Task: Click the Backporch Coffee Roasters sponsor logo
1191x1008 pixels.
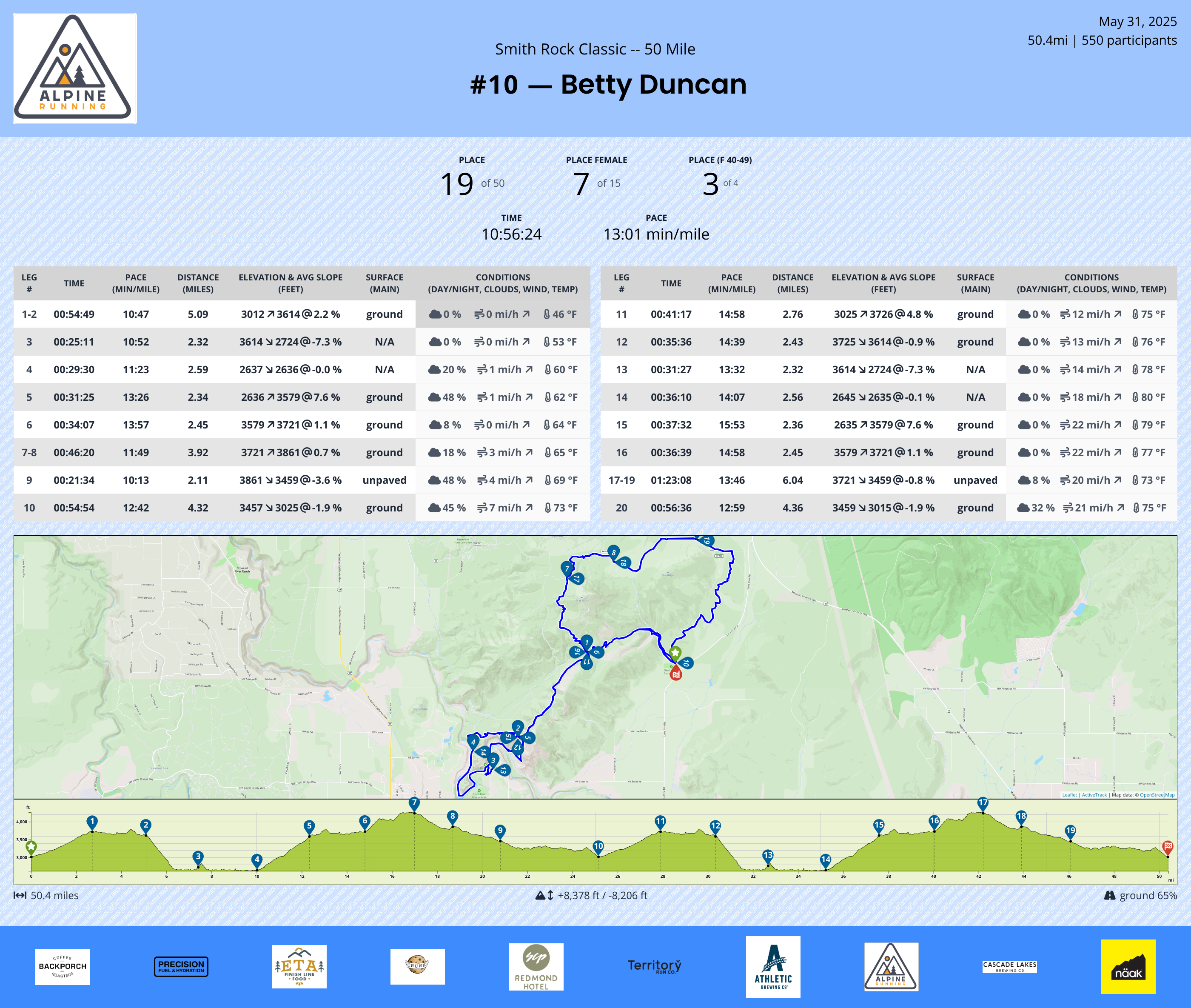Action: click(62, 967)
